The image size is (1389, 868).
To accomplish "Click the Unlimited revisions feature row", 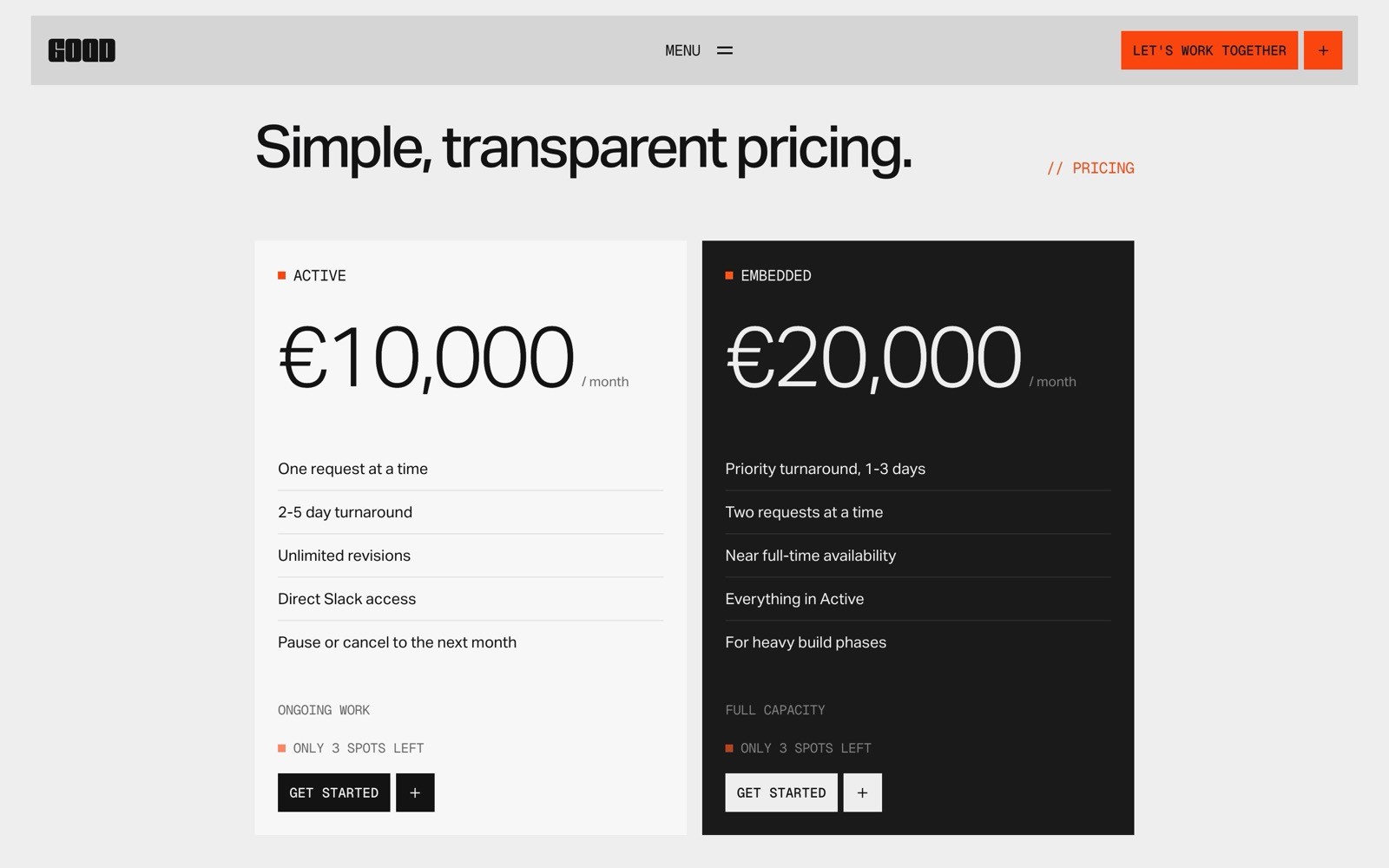I will coord(344,556).
